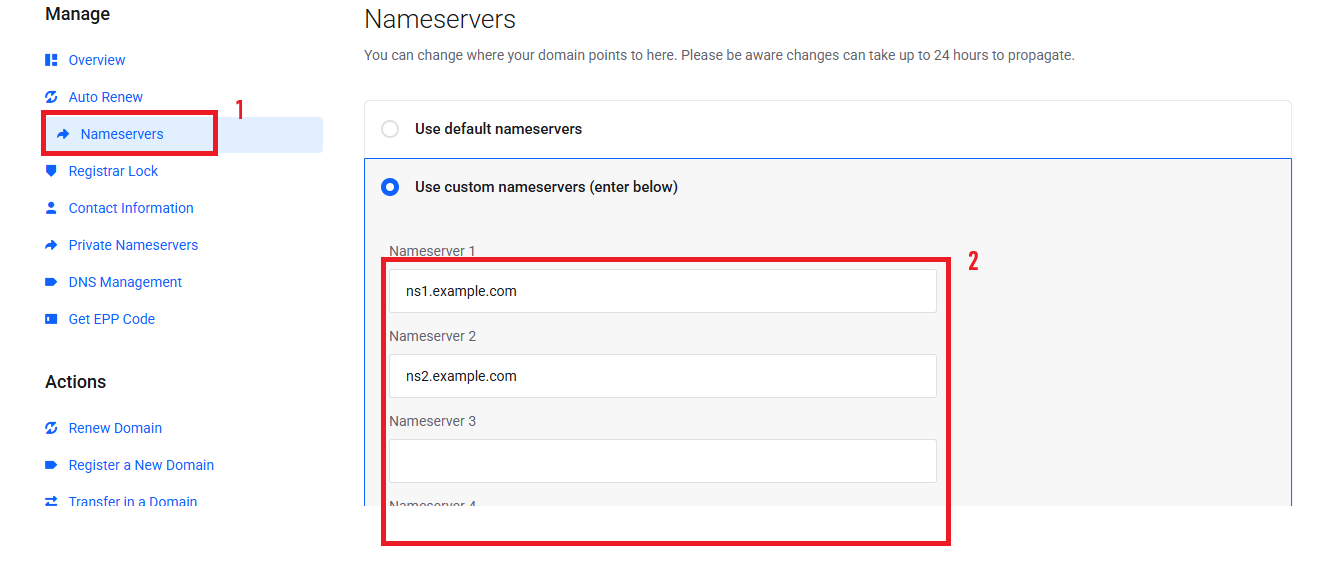Image resolution: width=1331 pixels, height=571 pixels.
Task: Click the Nameservers page heading
Action: 440,19
